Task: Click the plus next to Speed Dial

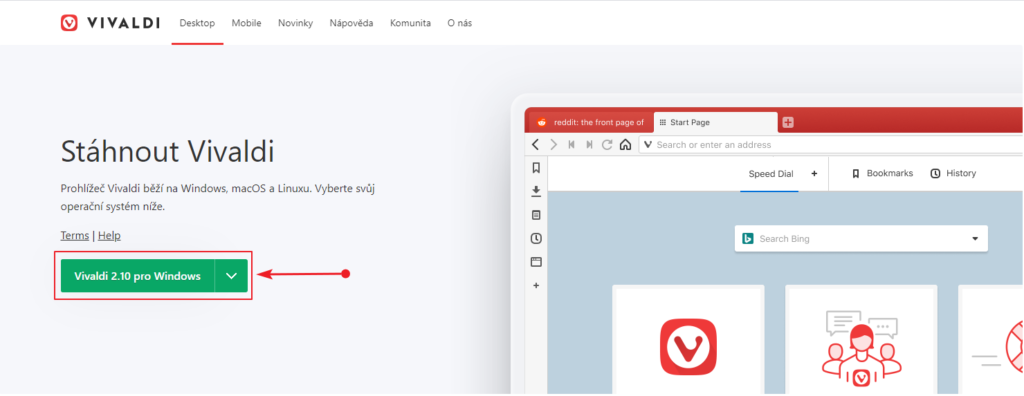Action: [814, 173]
